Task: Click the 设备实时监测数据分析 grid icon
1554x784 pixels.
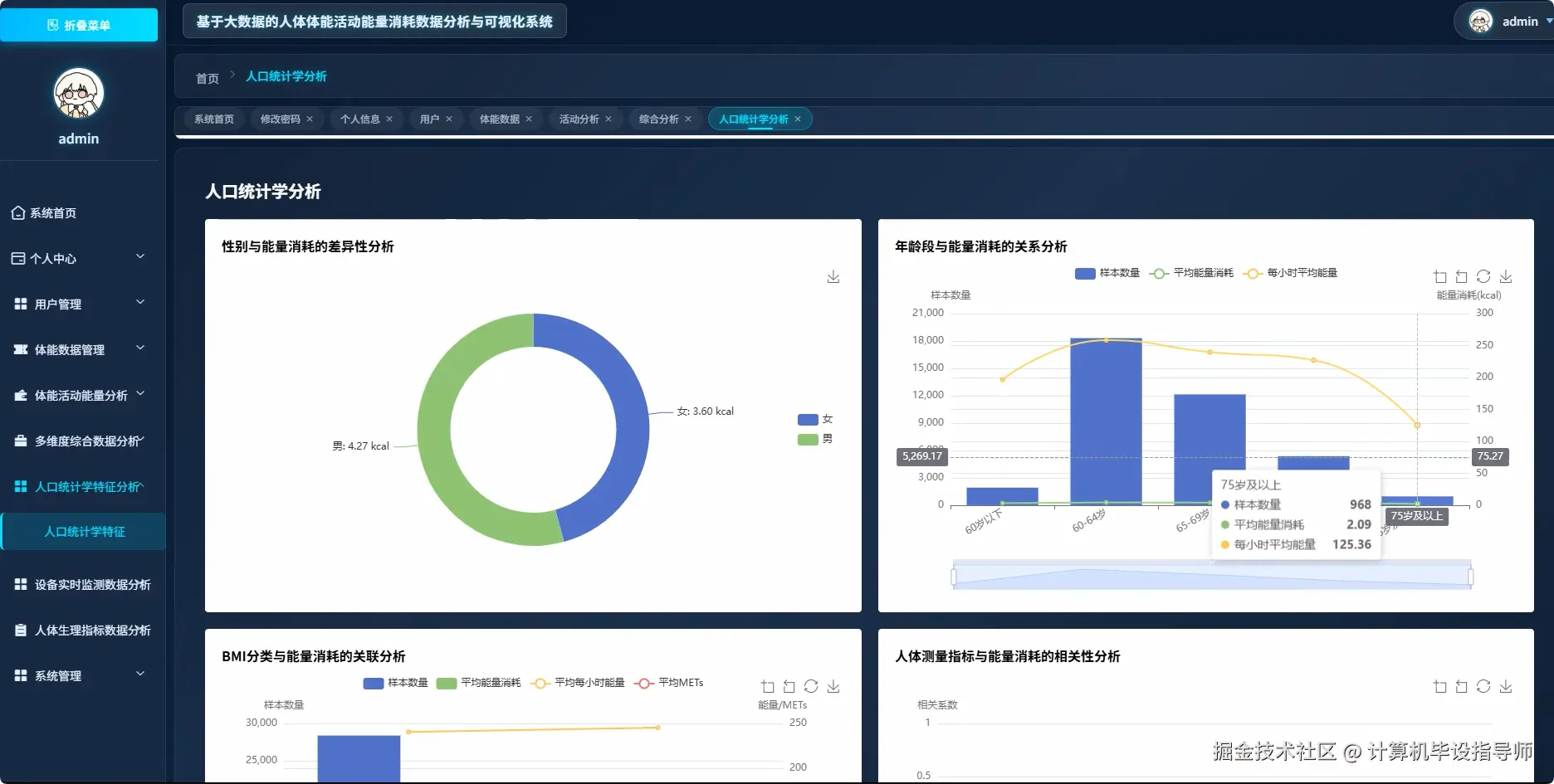Action: click(x=21, y=585)
